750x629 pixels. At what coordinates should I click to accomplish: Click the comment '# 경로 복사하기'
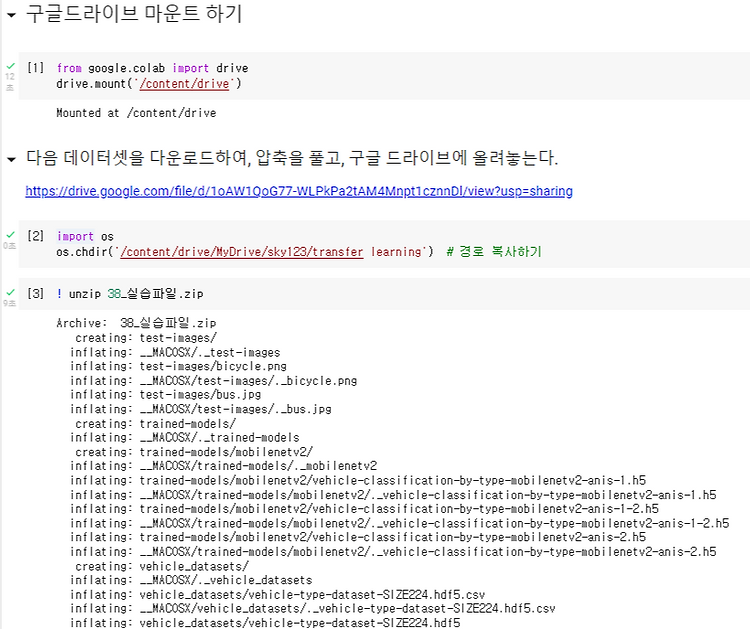coord(494,252)
